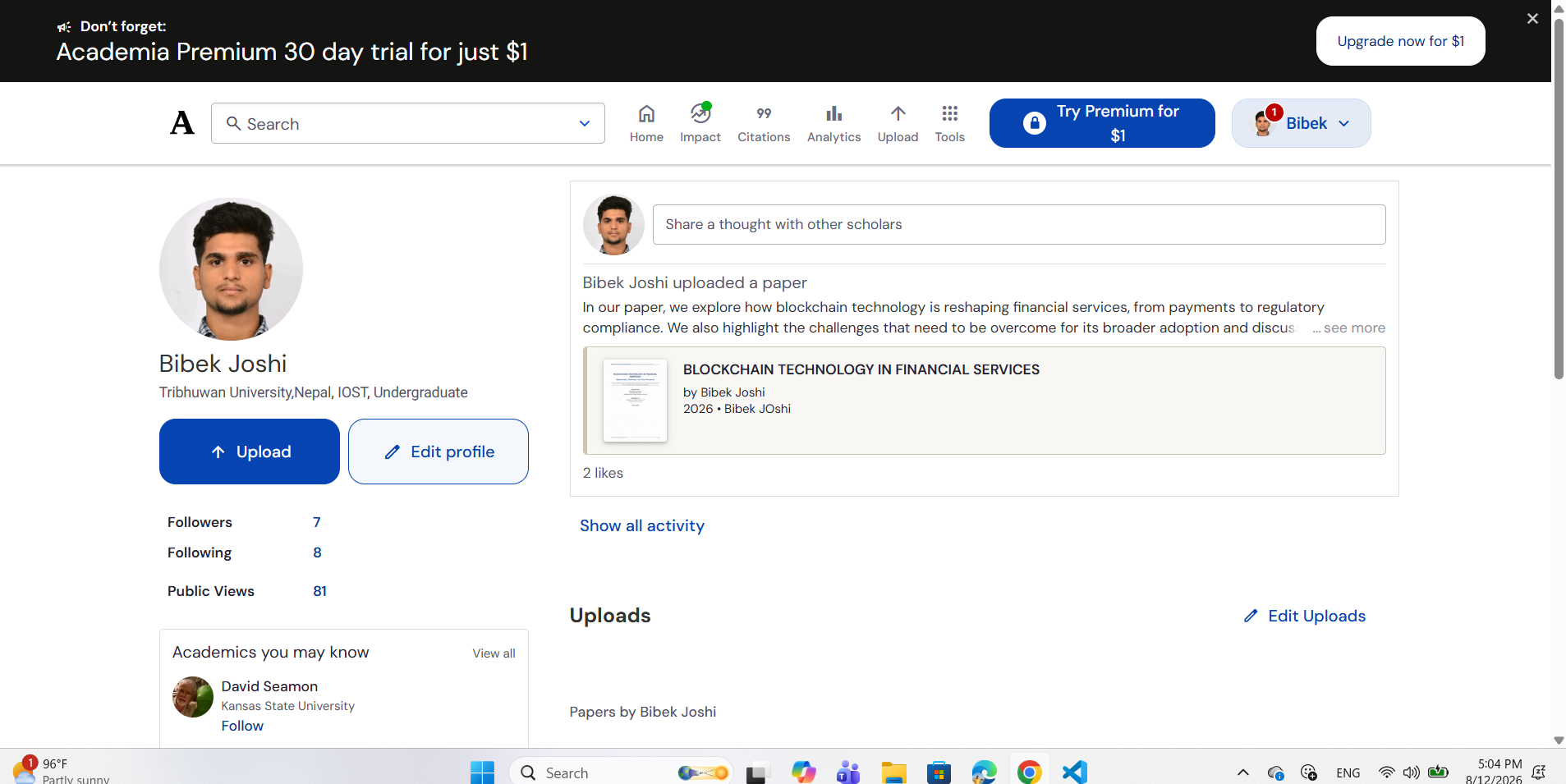
Task: Open Task View on the taskbar
Action: pyautogui.click(x=757, y=773)
